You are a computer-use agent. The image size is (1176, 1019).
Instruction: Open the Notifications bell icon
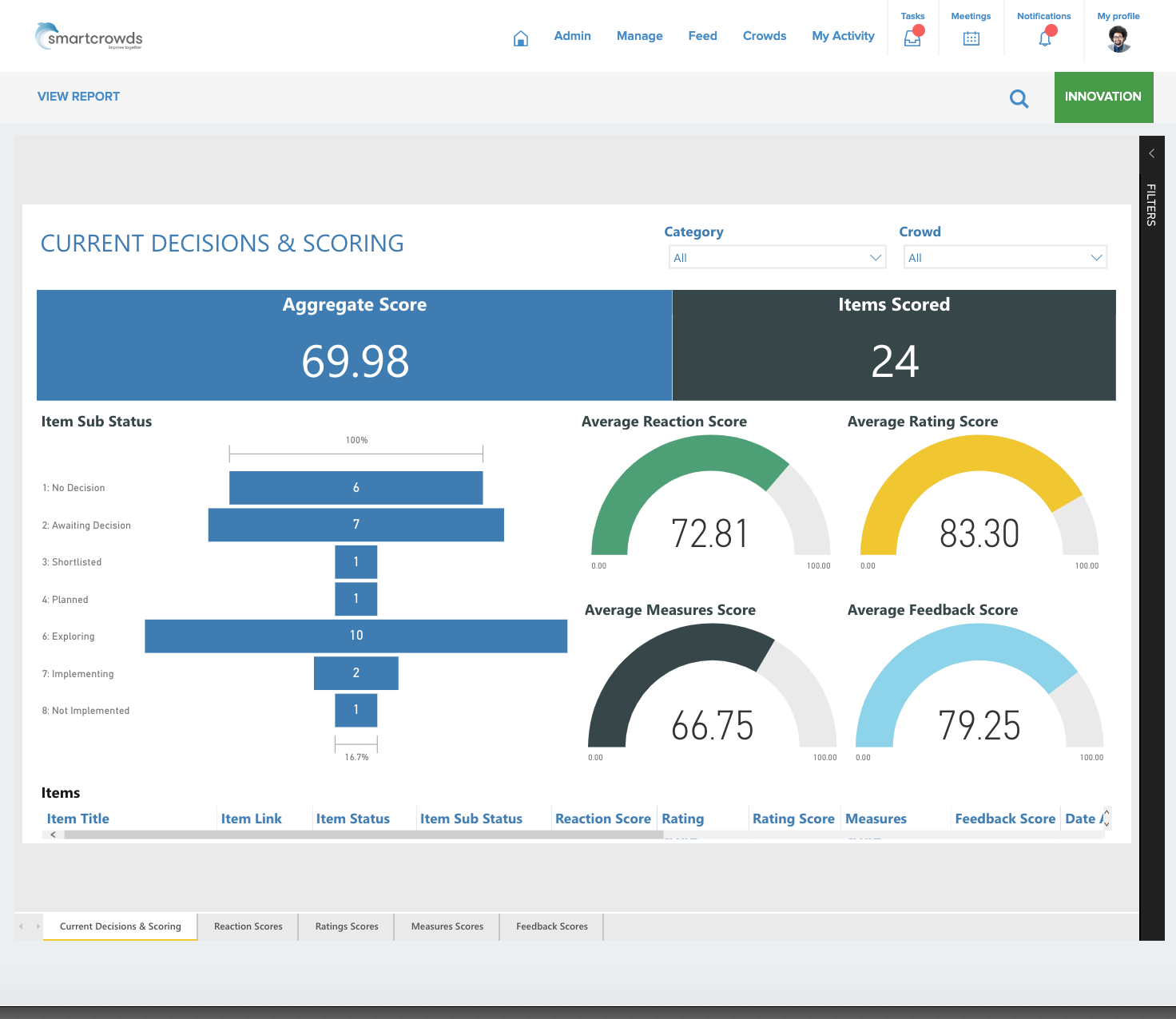[1044, 38]
